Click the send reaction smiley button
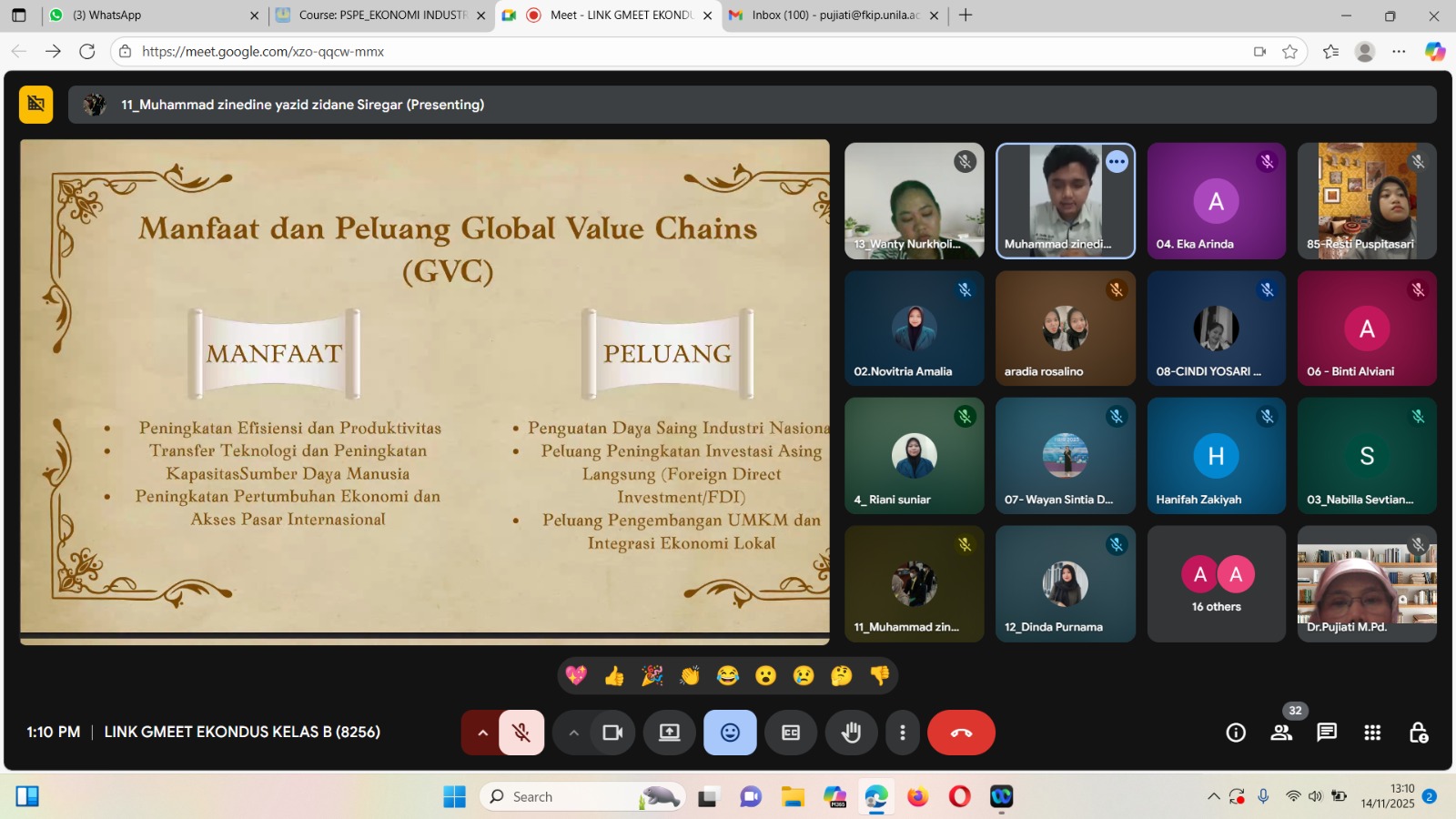 point(730,733)
